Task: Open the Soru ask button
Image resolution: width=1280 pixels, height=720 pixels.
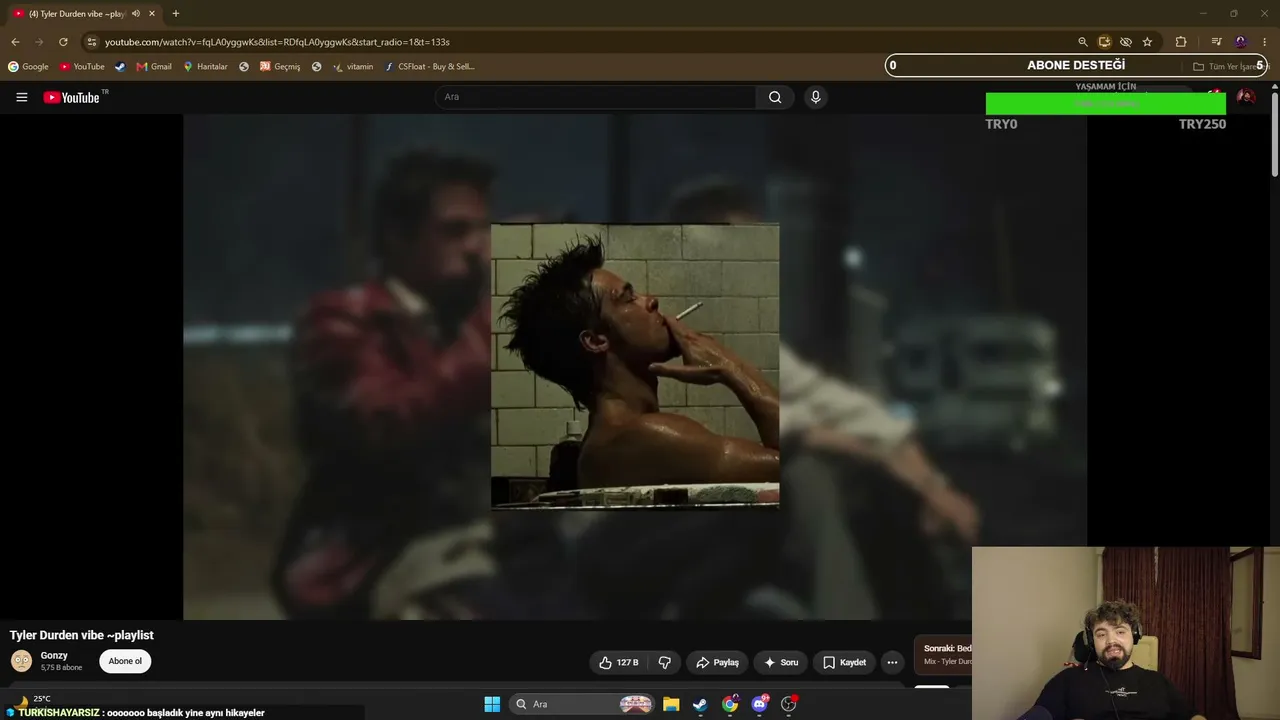Action: [x=780, y=662]
